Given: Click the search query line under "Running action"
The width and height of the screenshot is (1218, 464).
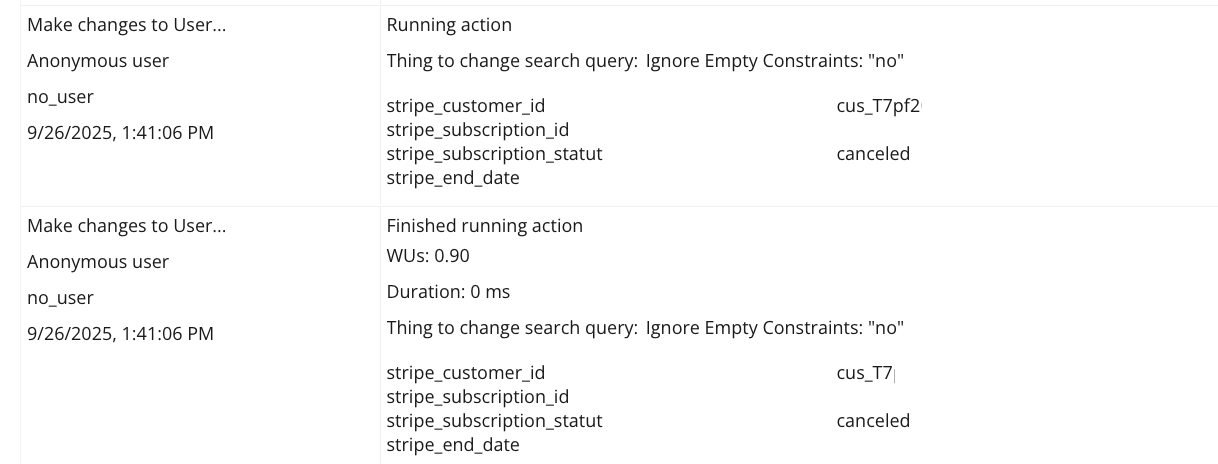Looking at the screenshot, I should click(x=645, y=61).
